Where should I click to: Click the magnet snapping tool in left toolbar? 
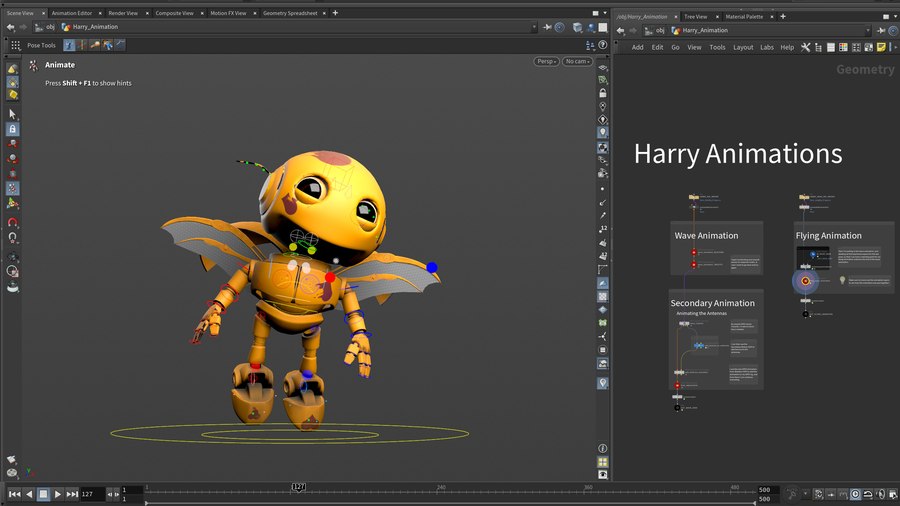coord(12,223)
